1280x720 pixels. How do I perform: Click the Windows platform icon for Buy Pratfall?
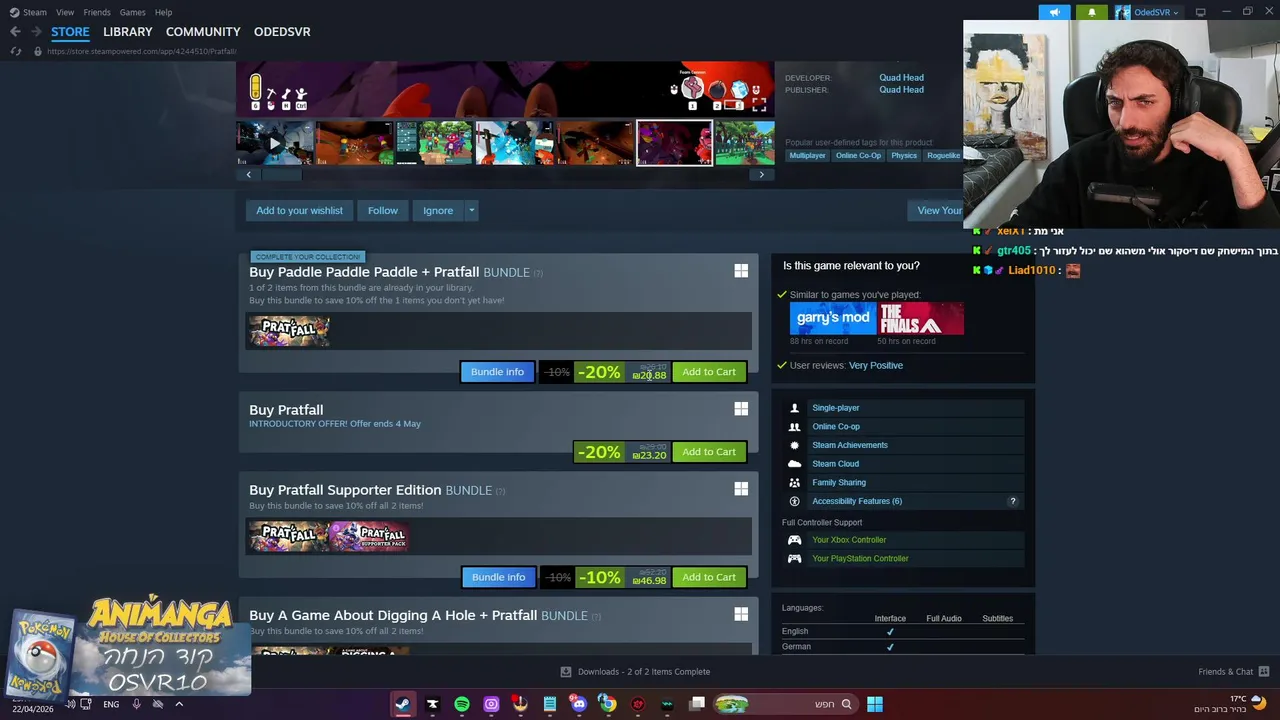click(x=741, y=409)
